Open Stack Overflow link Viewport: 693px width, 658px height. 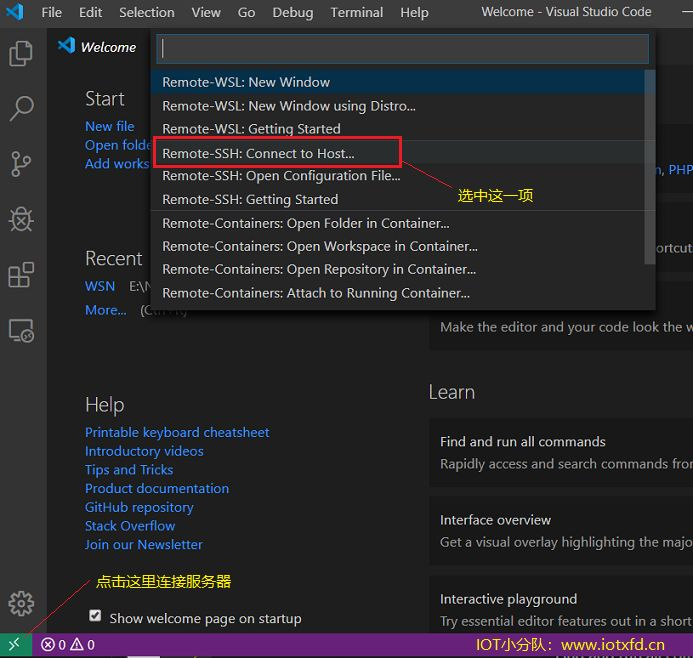click(130, 526)
